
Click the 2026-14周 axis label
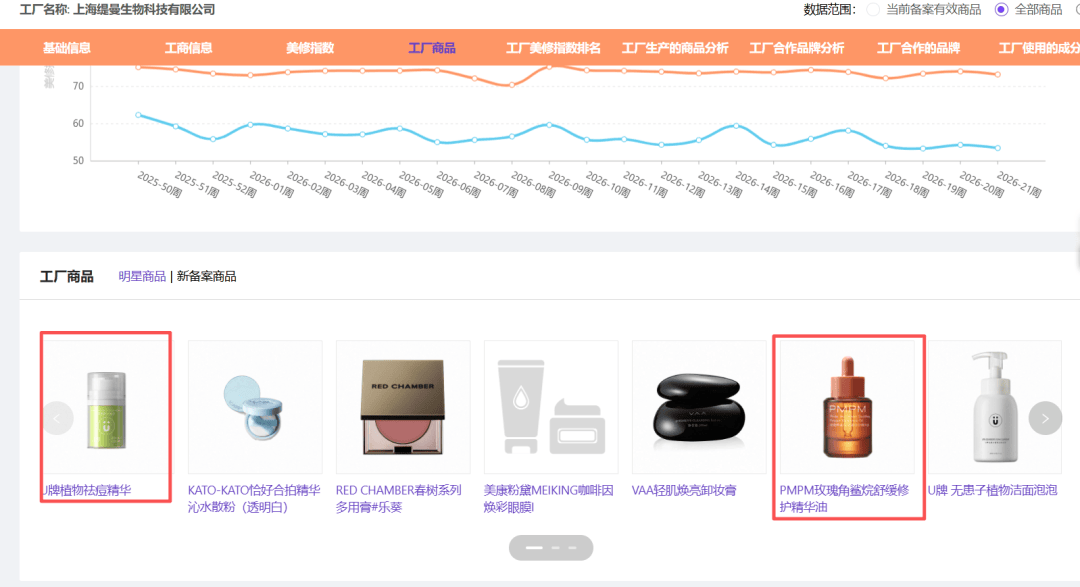(x=758, y=185)
